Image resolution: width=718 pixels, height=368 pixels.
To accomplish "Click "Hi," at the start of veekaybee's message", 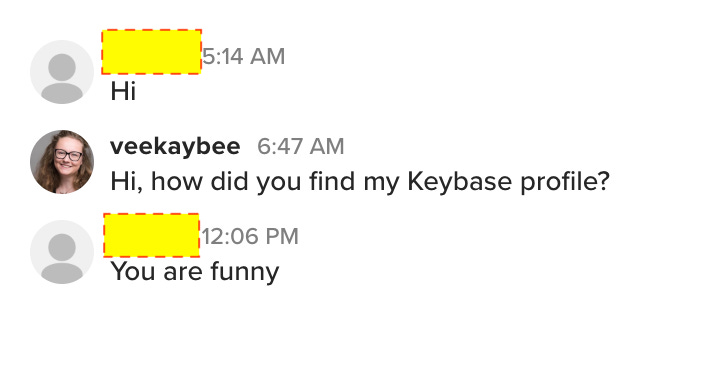I will (126, 182).
